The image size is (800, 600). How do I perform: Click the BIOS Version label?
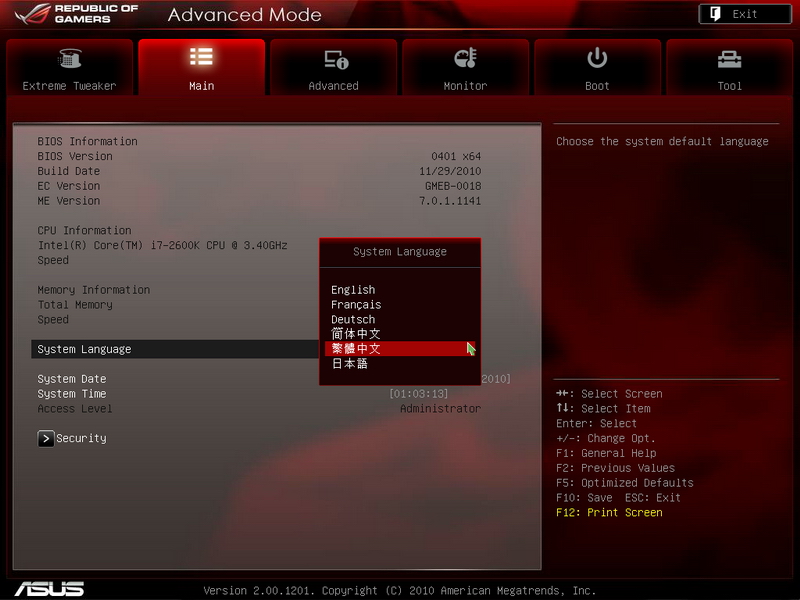75,156
